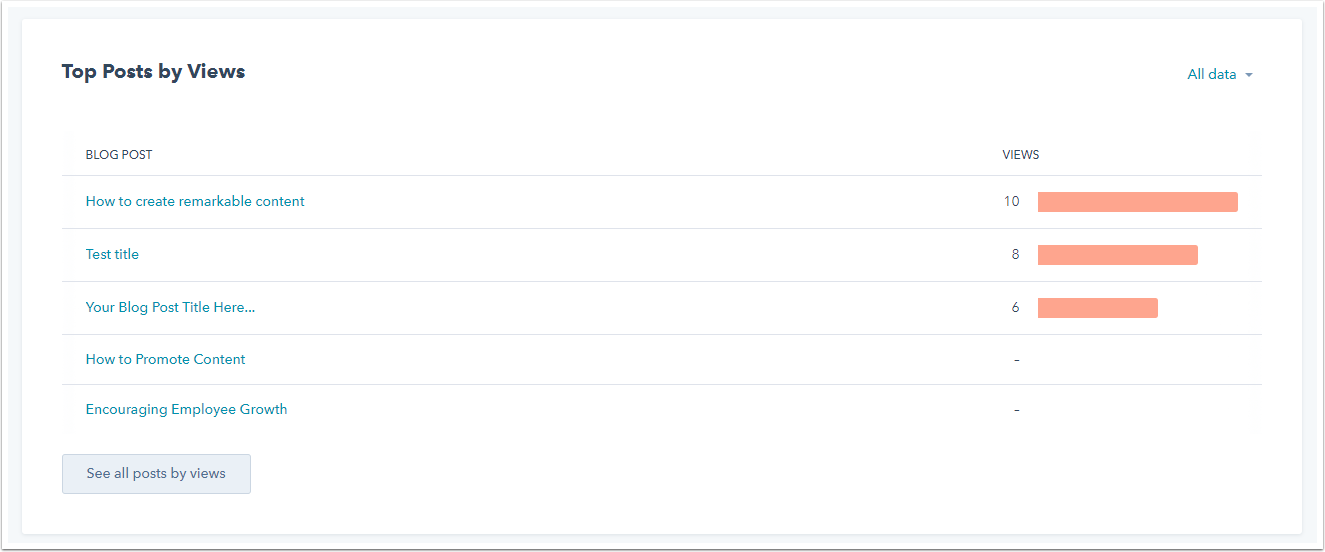Click the orange bar showing 10 views

[1138, 202]
